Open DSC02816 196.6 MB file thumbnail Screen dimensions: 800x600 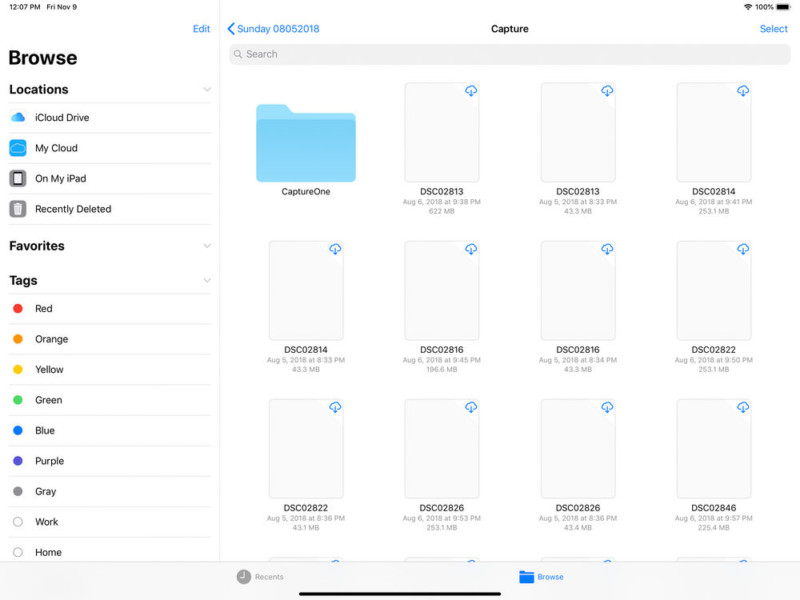tap(441, 290)
